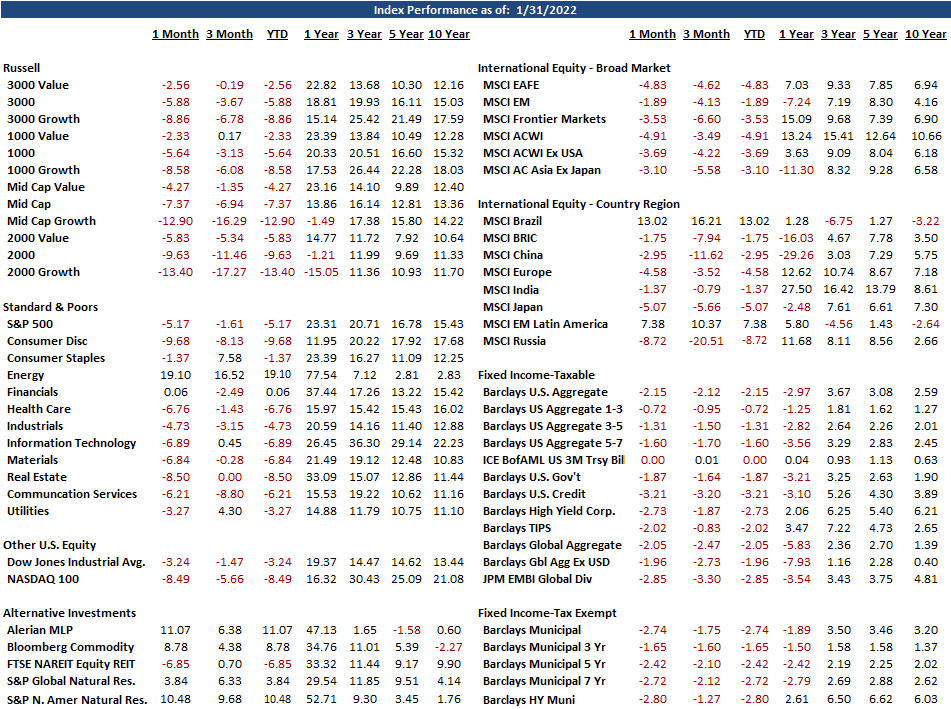951x709 pixels.
Task: Click the 'Communcation Services' row label
Action: coord(72,494)
